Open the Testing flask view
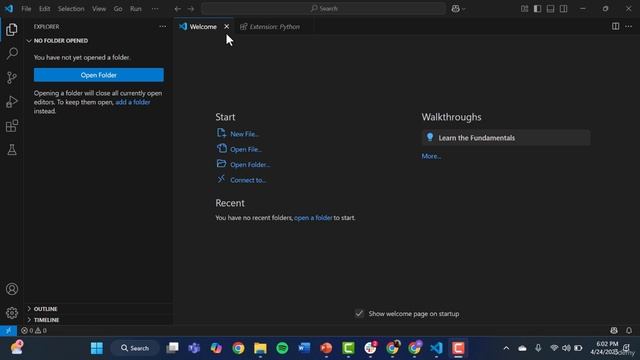640x360 pixels. (x=12, y=150)
